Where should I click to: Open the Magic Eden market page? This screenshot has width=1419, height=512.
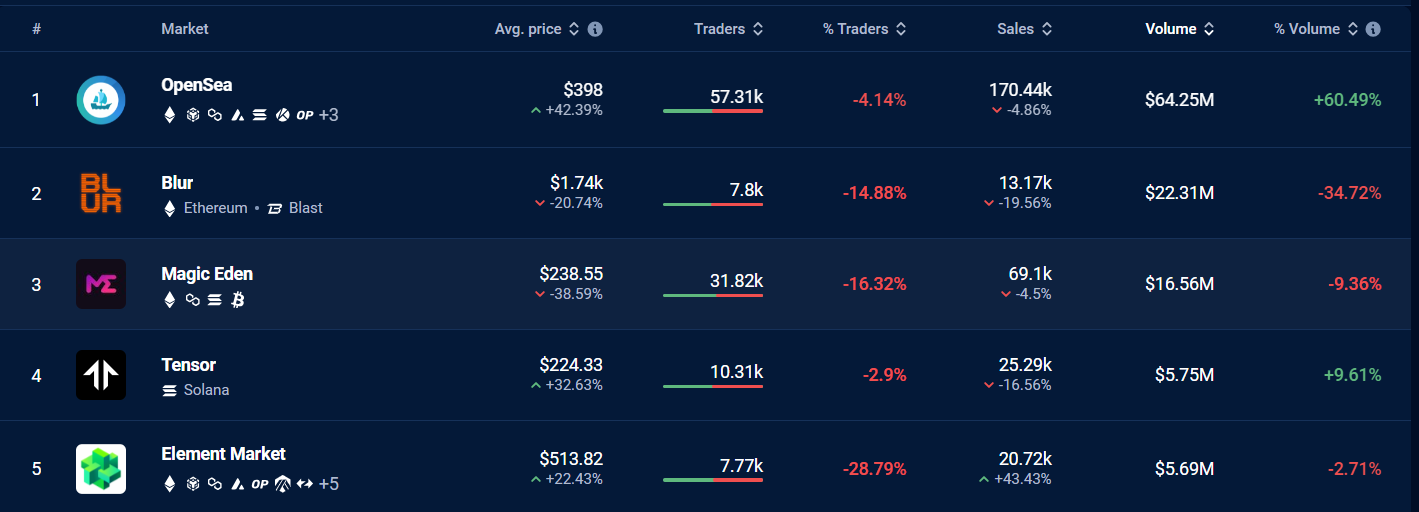pos(207,274)
